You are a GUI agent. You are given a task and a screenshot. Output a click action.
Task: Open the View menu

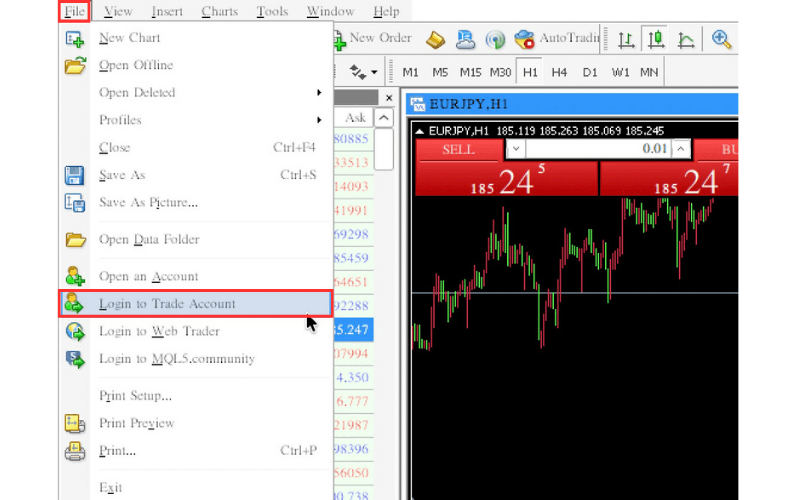coord(118,11)
